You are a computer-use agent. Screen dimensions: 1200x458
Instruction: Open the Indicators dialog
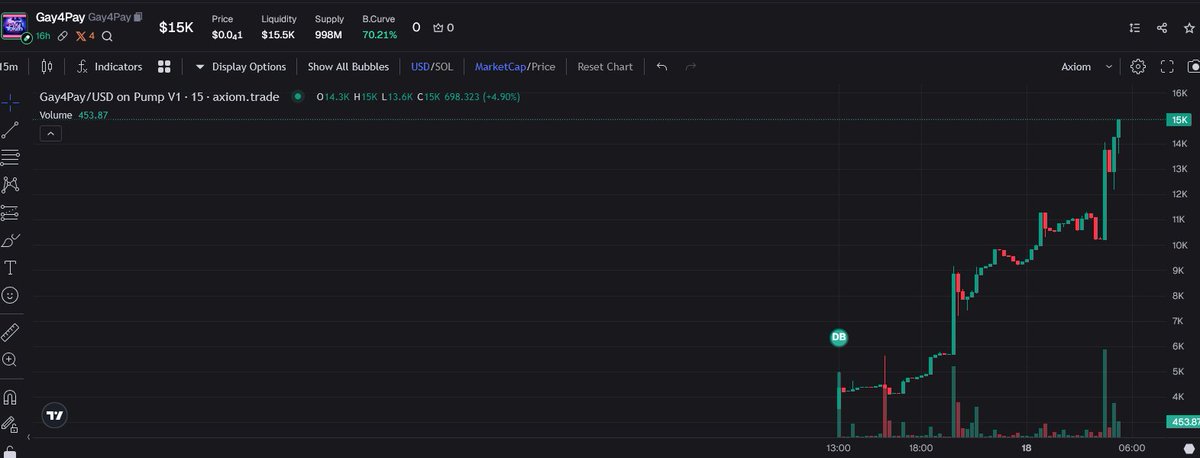pos(109,67)
